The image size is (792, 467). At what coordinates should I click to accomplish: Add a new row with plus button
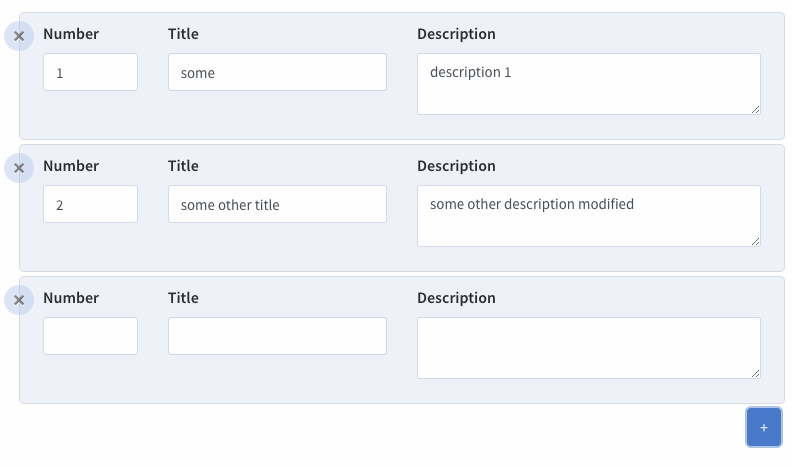(763, 427)
